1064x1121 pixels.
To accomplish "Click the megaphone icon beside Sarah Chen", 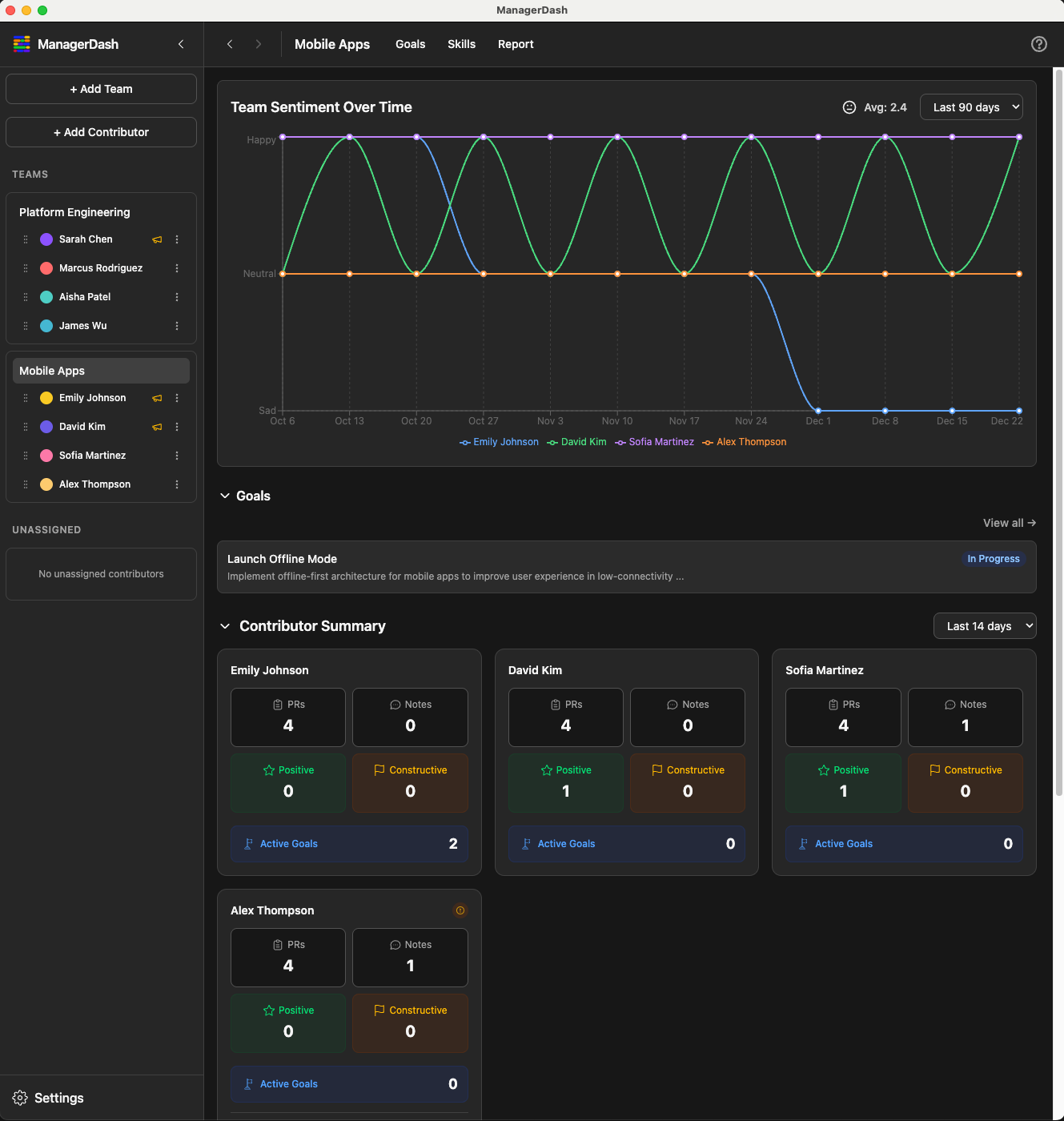I will click(x=157, y=239).
